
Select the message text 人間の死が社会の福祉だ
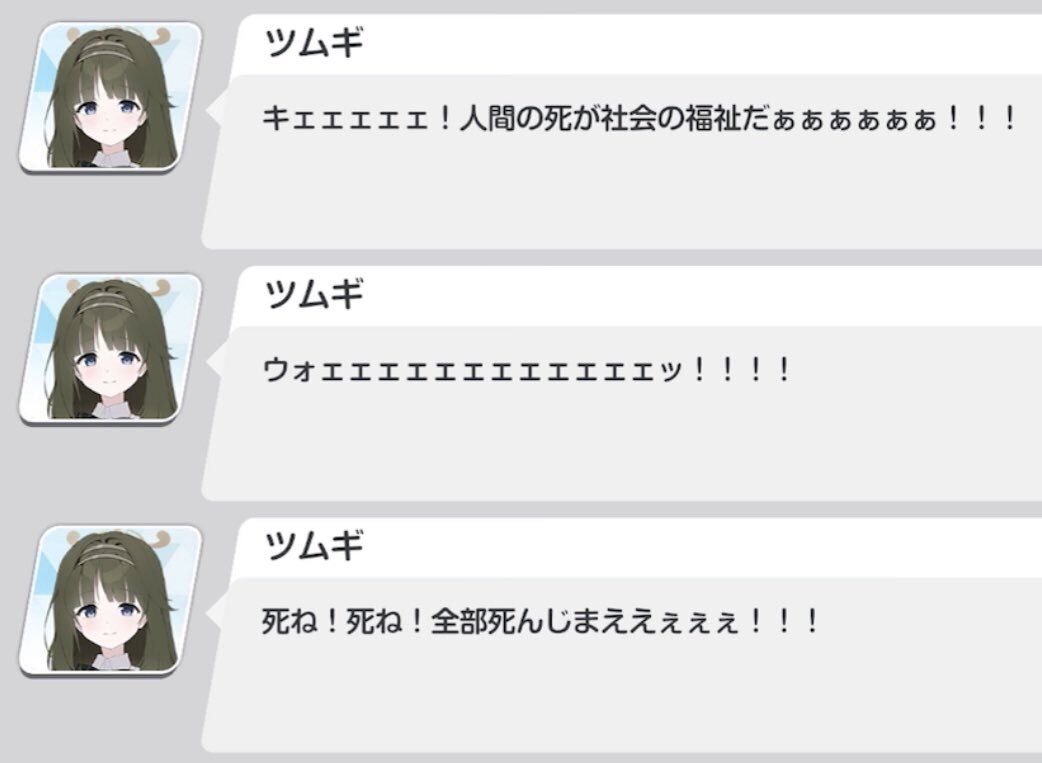tap(615, 120)
